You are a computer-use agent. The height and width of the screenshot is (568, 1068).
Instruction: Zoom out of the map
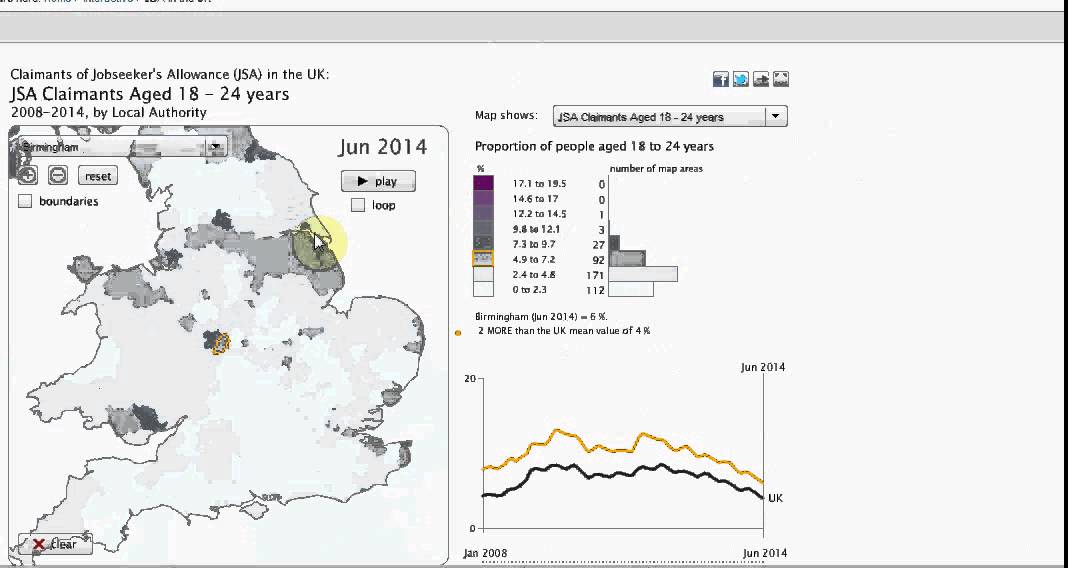[x=58, y=176]
